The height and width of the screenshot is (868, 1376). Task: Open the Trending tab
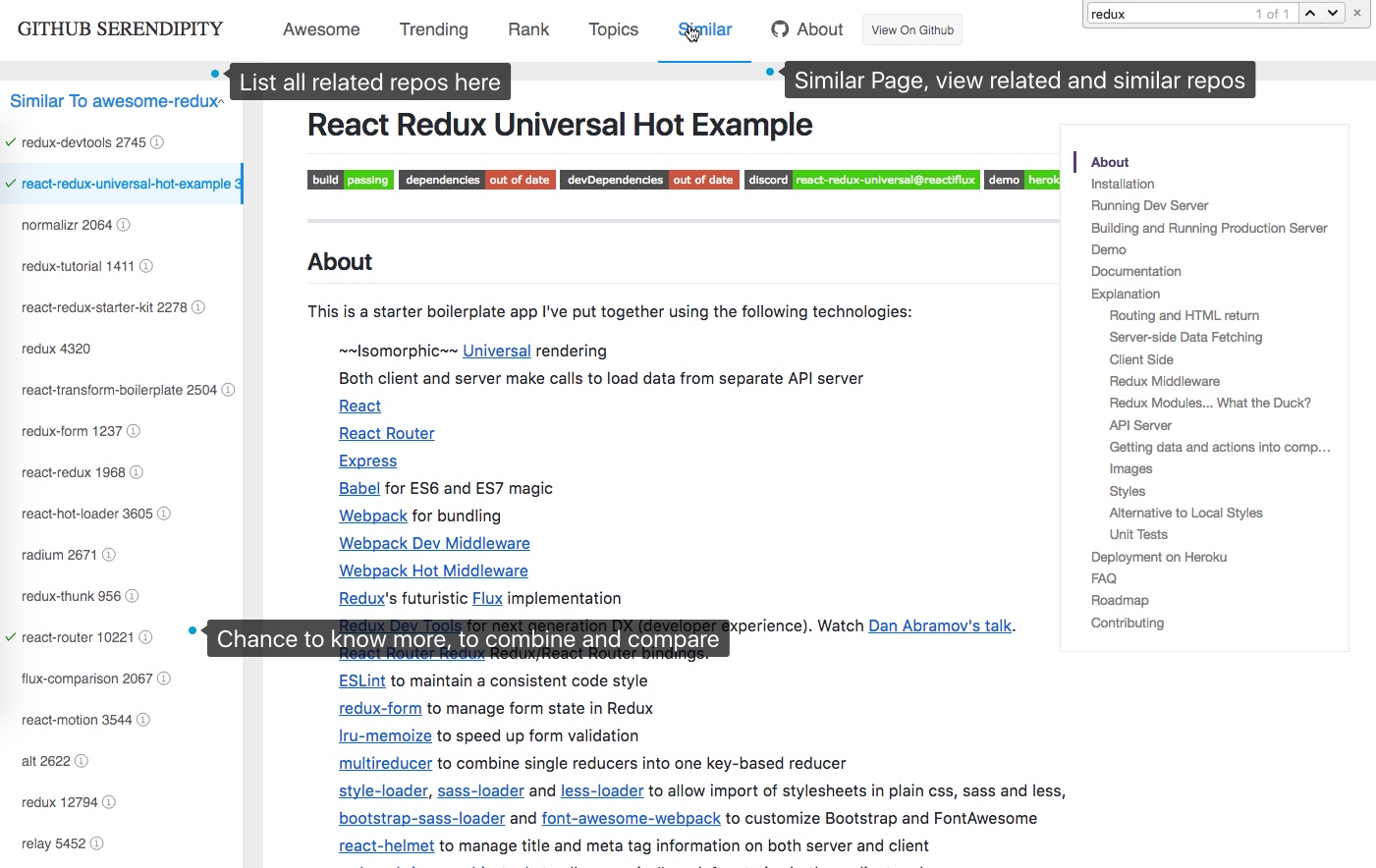click(x=434, y=29)
